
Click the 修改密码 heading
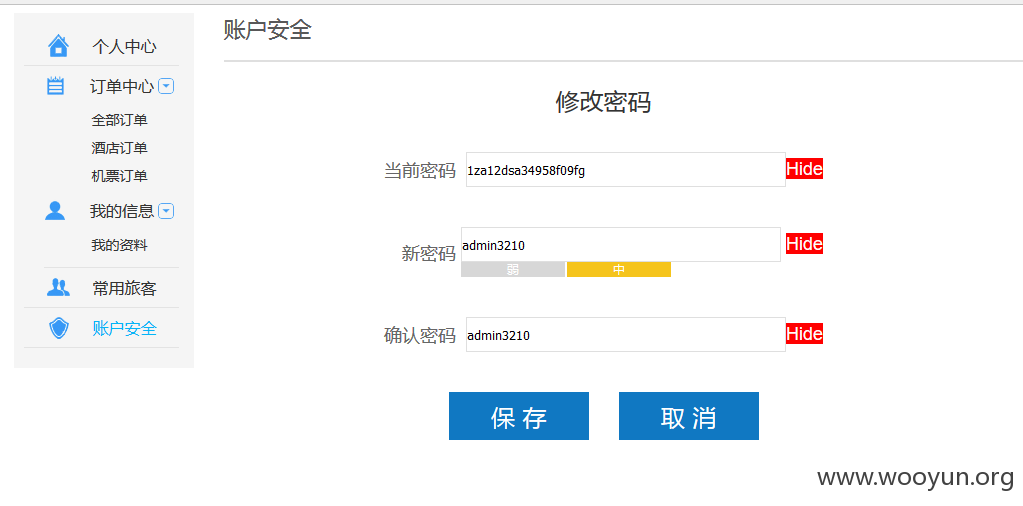pos(603,102)
